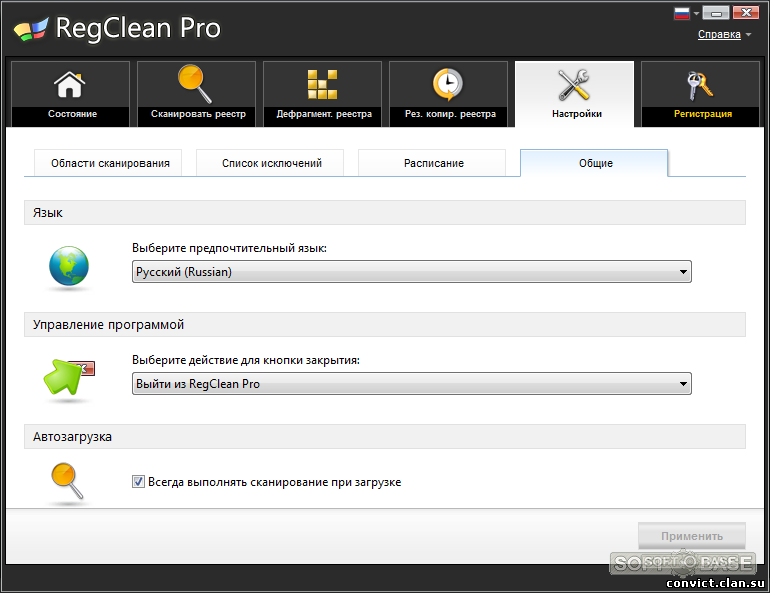
Task: Open the preferred language dropdown Русский (Russian)
Action: click(x=412, y=271)
